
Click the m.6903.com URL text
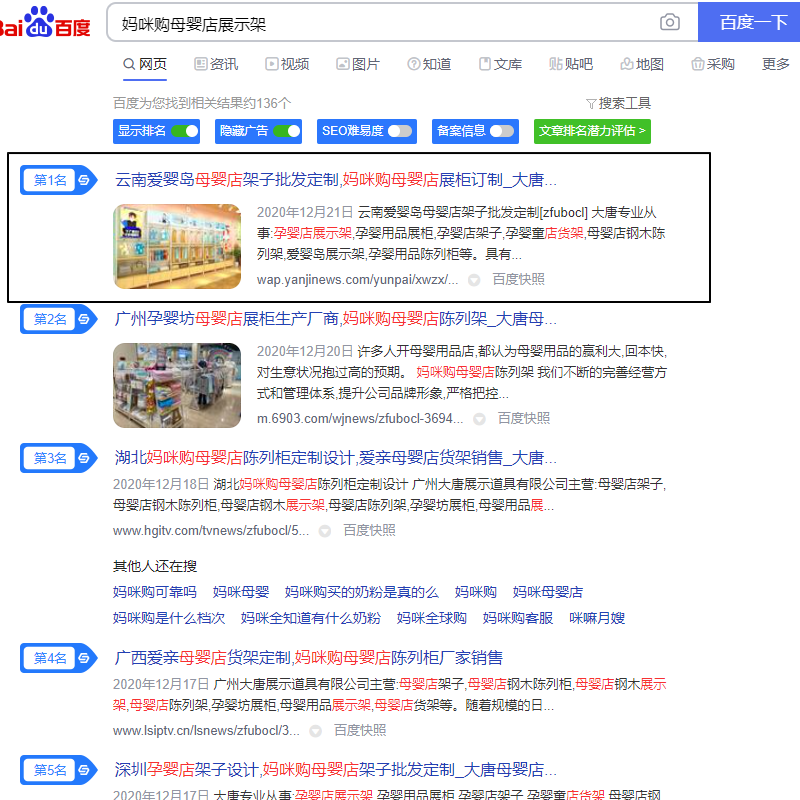(x=360, y=418)
